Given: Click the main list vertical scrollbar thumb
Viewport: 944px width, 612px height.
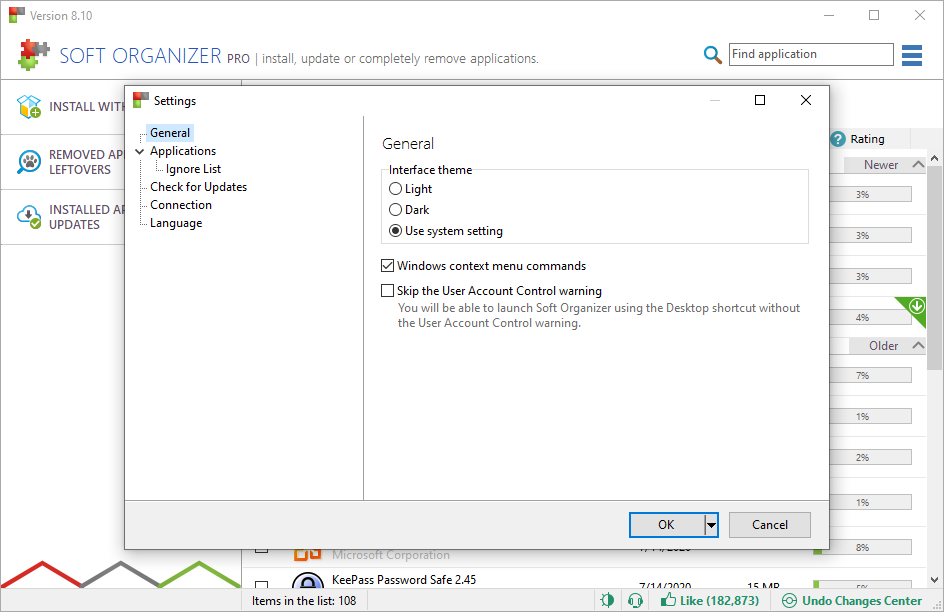Looking at the screenshot, I should coord(934,268).
